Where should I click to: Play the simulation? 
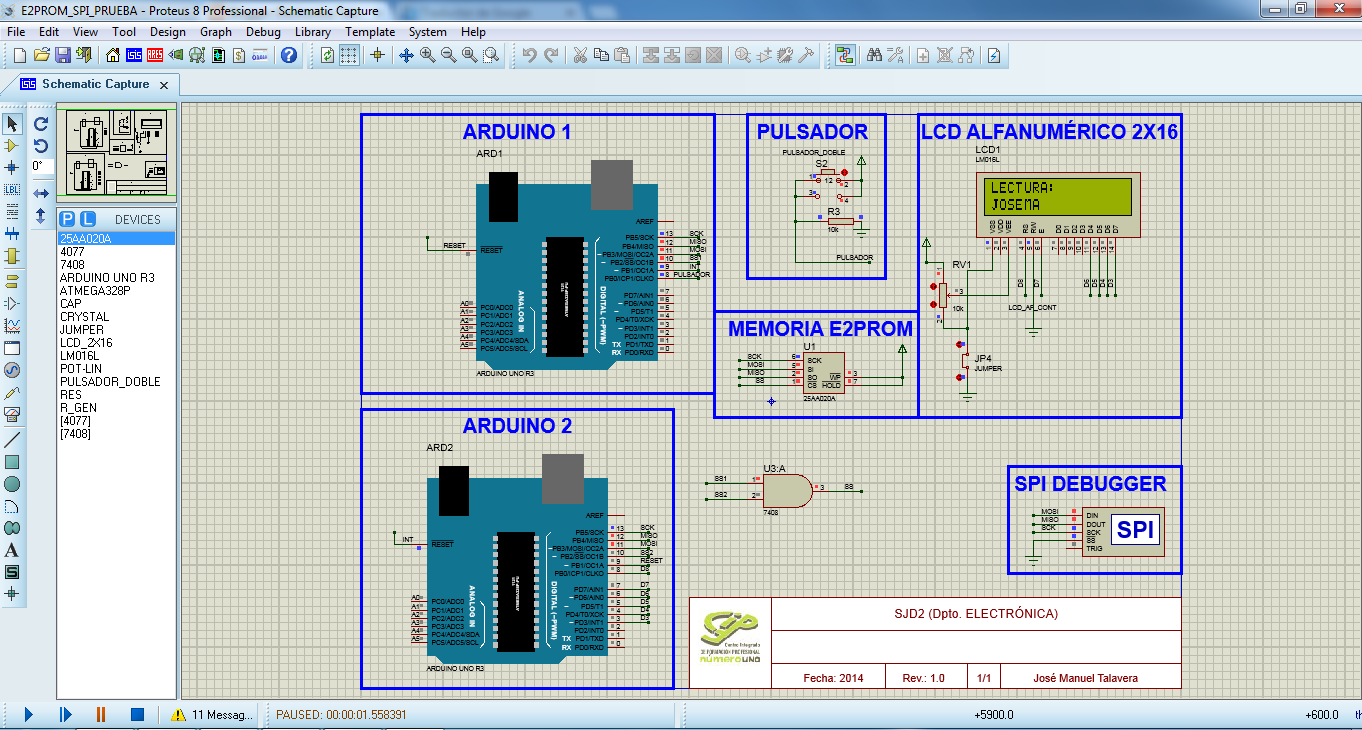pyautogui.click(x=29, y=714)
